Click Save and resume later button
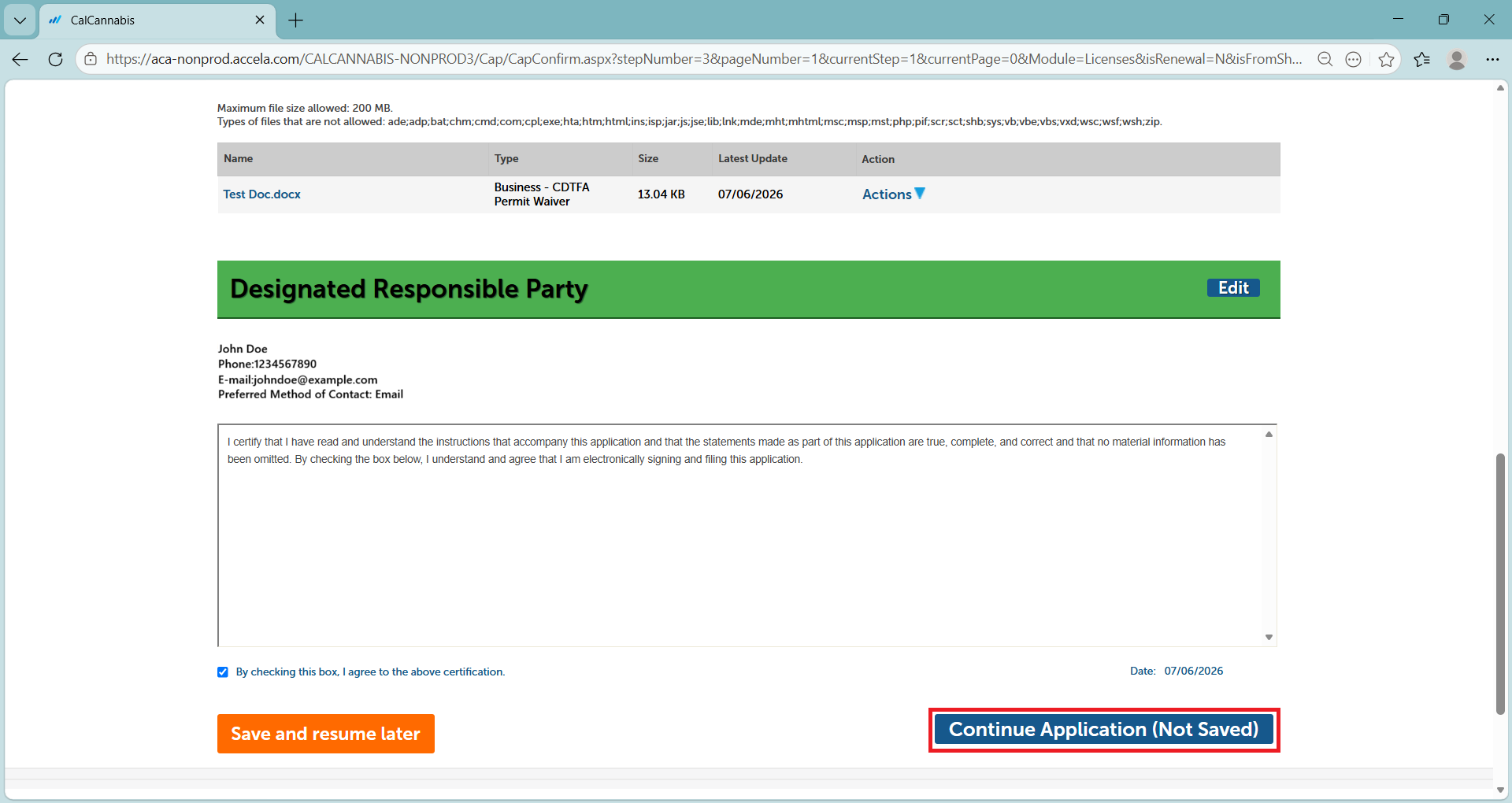Image resolution: width=1512 pixels, height=803 pixels. click(x=326, y=734)
